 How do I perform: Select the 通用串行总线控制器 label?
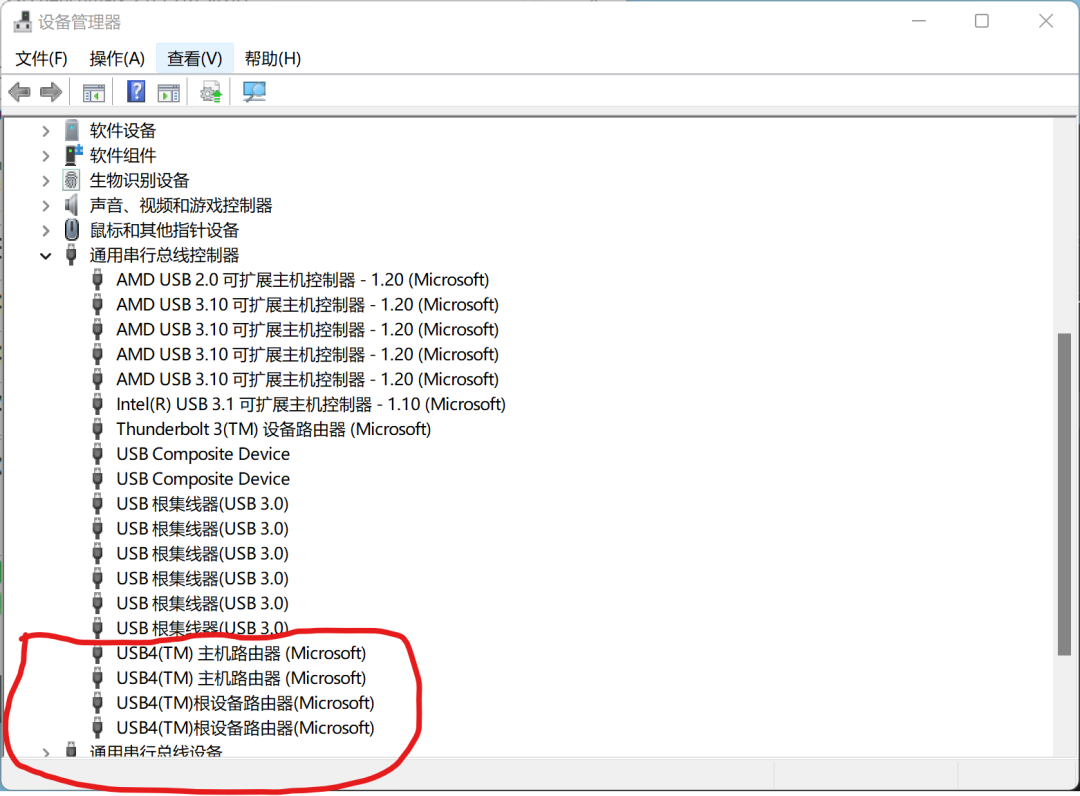(x=164, y=255)
